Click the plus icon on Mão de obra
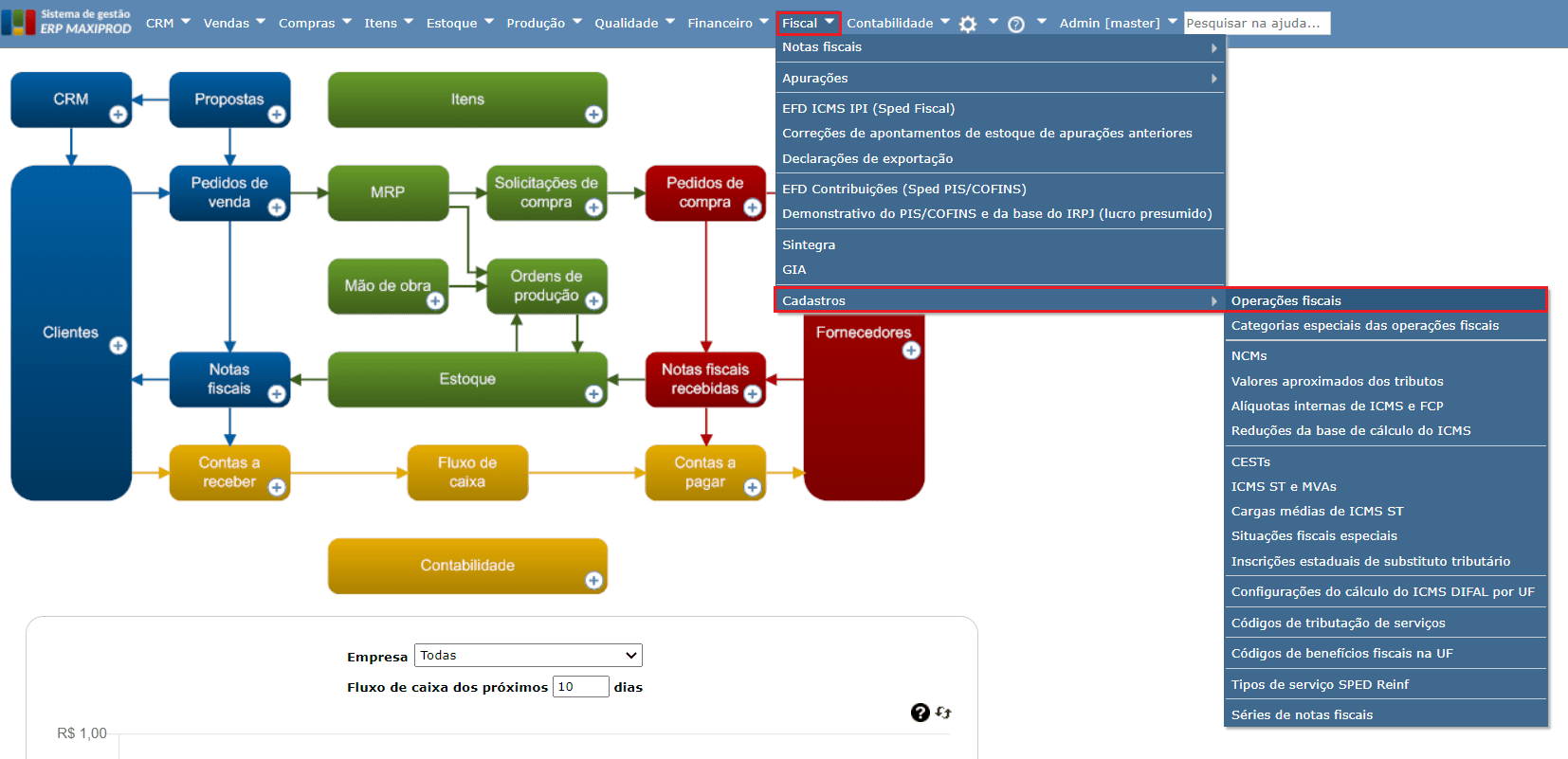Screen dimensions: 1568x759 (x=435, y=301)
